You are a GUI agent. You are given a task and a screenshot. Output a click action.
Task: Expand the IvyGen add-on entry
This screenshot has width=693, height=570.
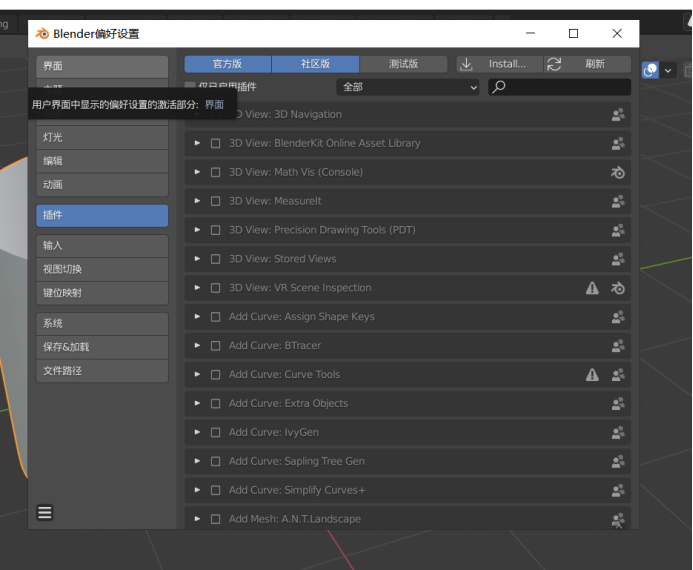tap(197, 432)
